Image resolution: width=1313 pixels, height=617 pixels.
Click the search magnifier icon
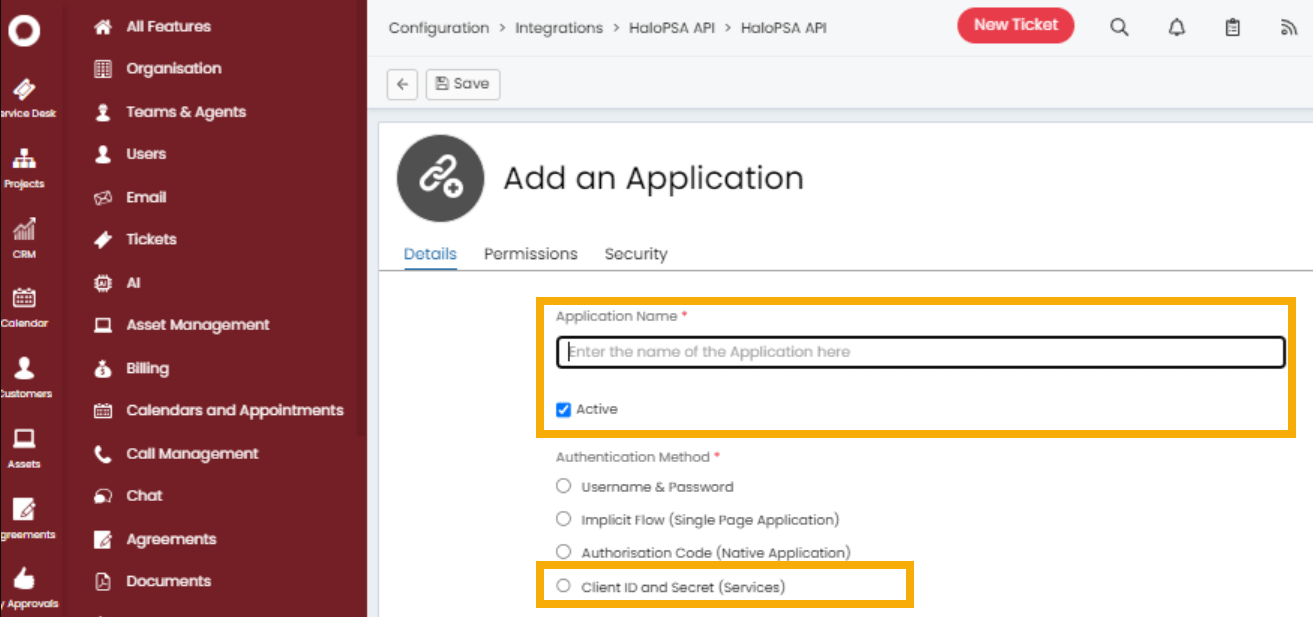point(1118,27)
